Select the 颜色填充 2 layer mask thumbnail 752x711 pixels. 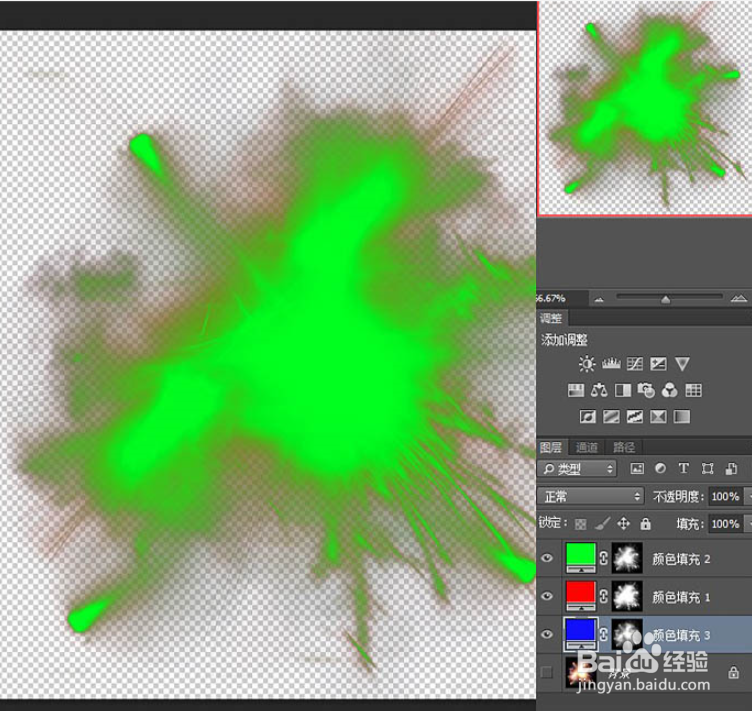(x=627, y=558)
